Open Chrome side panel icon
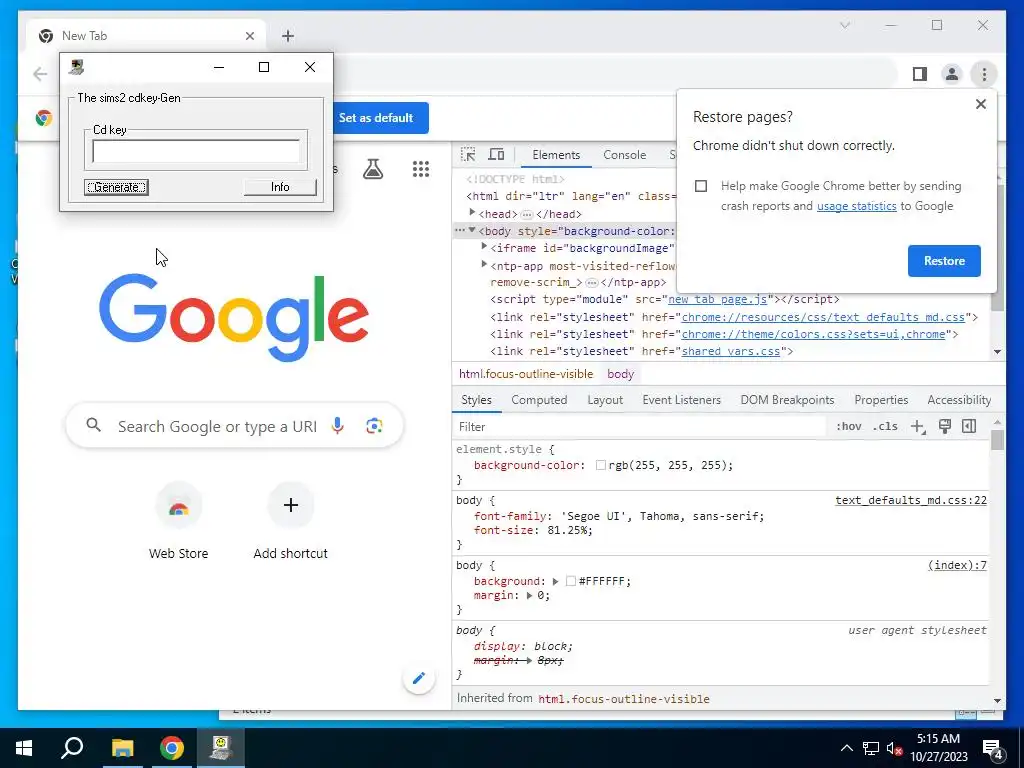 (920, 74)
